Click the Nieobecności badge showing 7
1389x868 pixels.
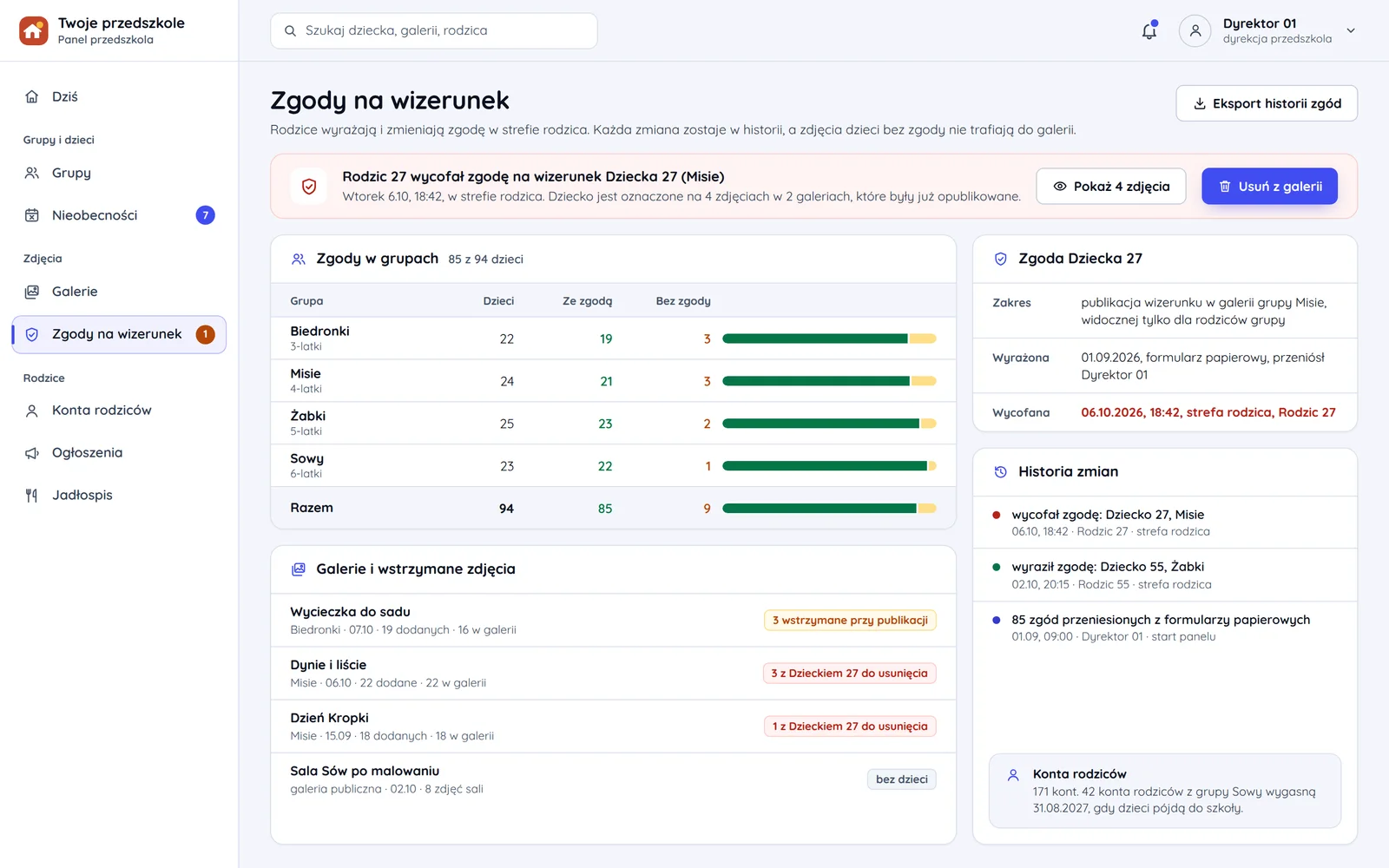[206, 215]
